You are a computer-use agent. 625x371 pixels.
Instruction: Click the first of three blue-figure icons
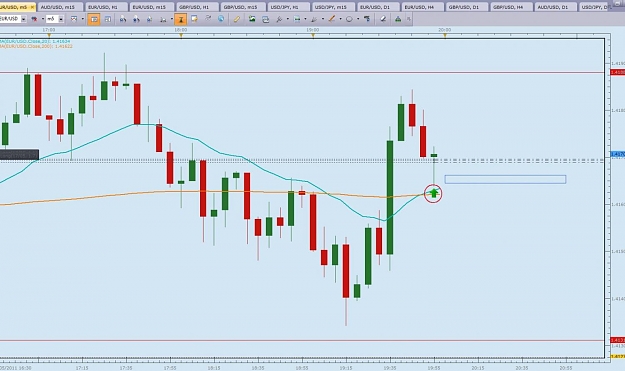pyautogui.click(x=123, y=20)
